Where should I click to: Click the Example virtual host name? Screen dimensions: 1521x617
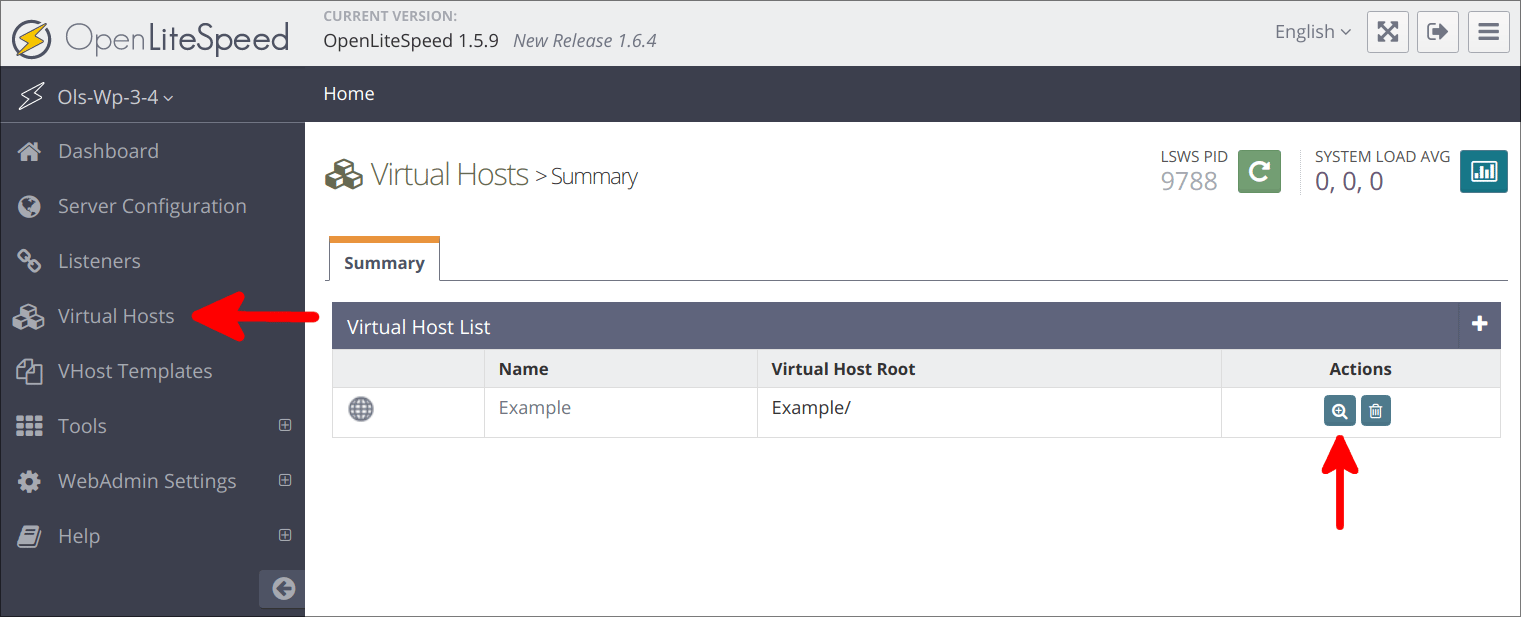click(535, 408)
